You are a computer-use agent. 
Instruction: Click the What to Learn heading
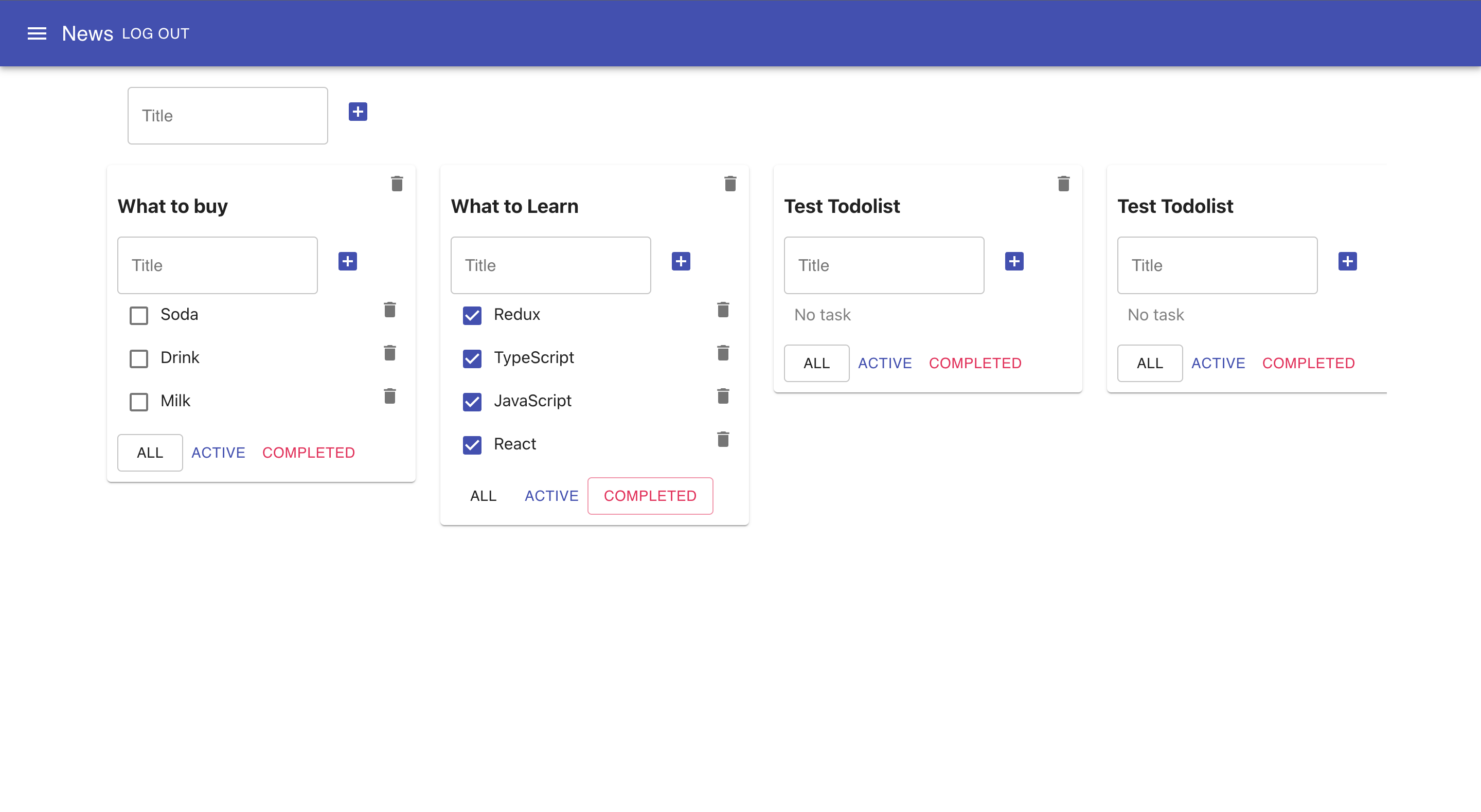[514, 206]
